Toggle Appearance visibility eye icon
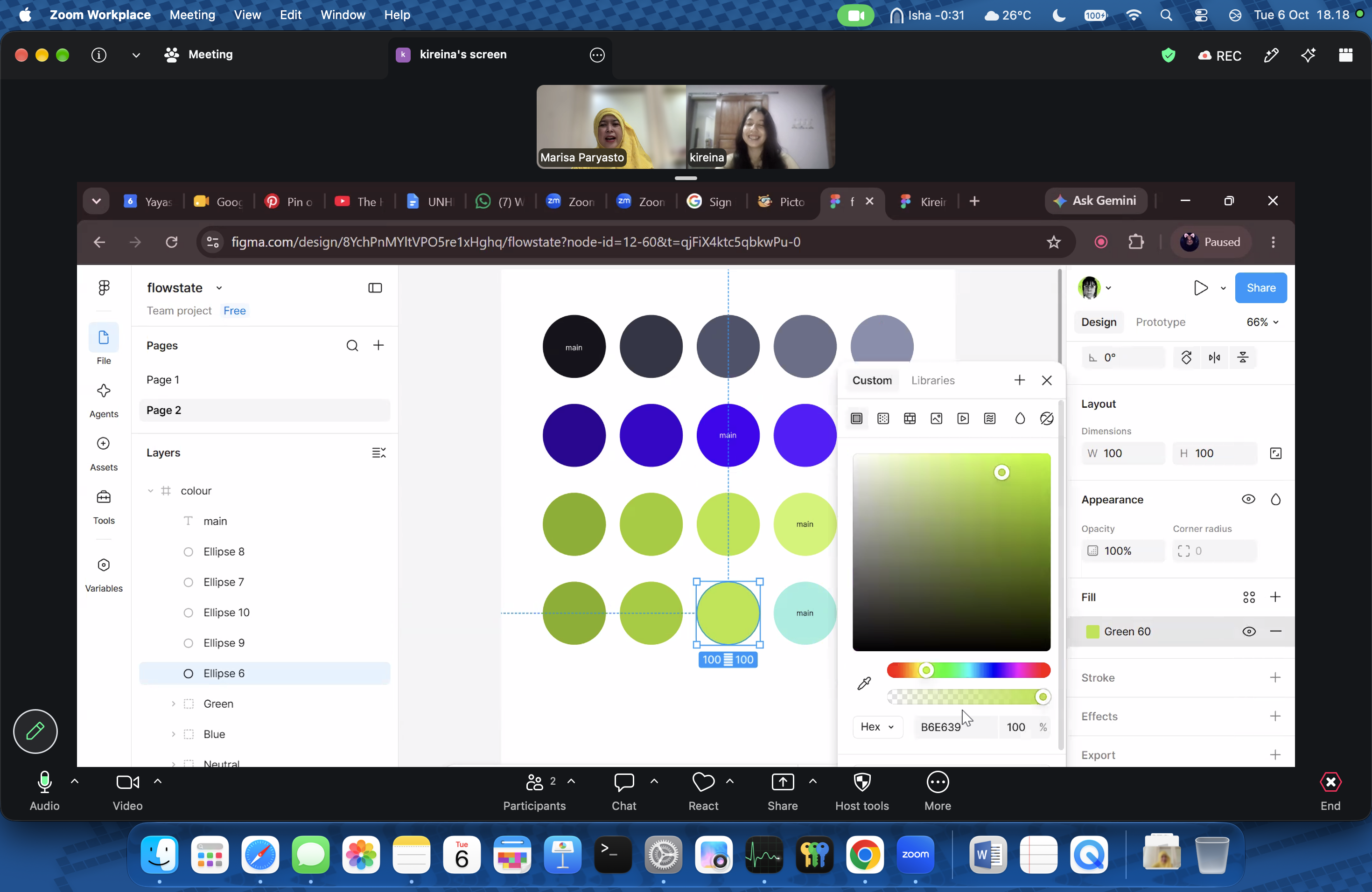 (x=1249, y=500)
